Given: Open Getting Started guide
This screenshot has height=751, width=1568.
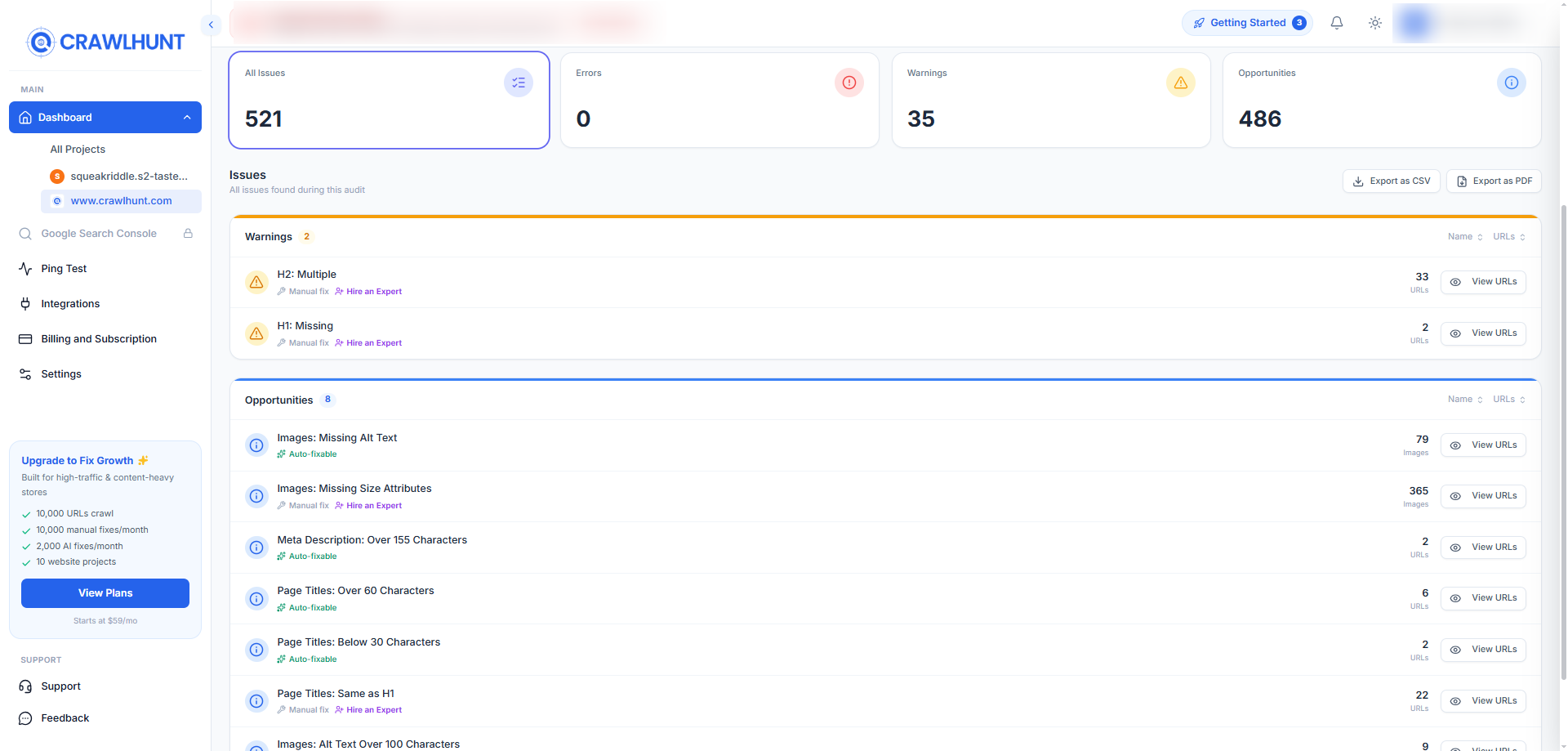Looking at the screenshot, I should click(x=1248, y=23).
